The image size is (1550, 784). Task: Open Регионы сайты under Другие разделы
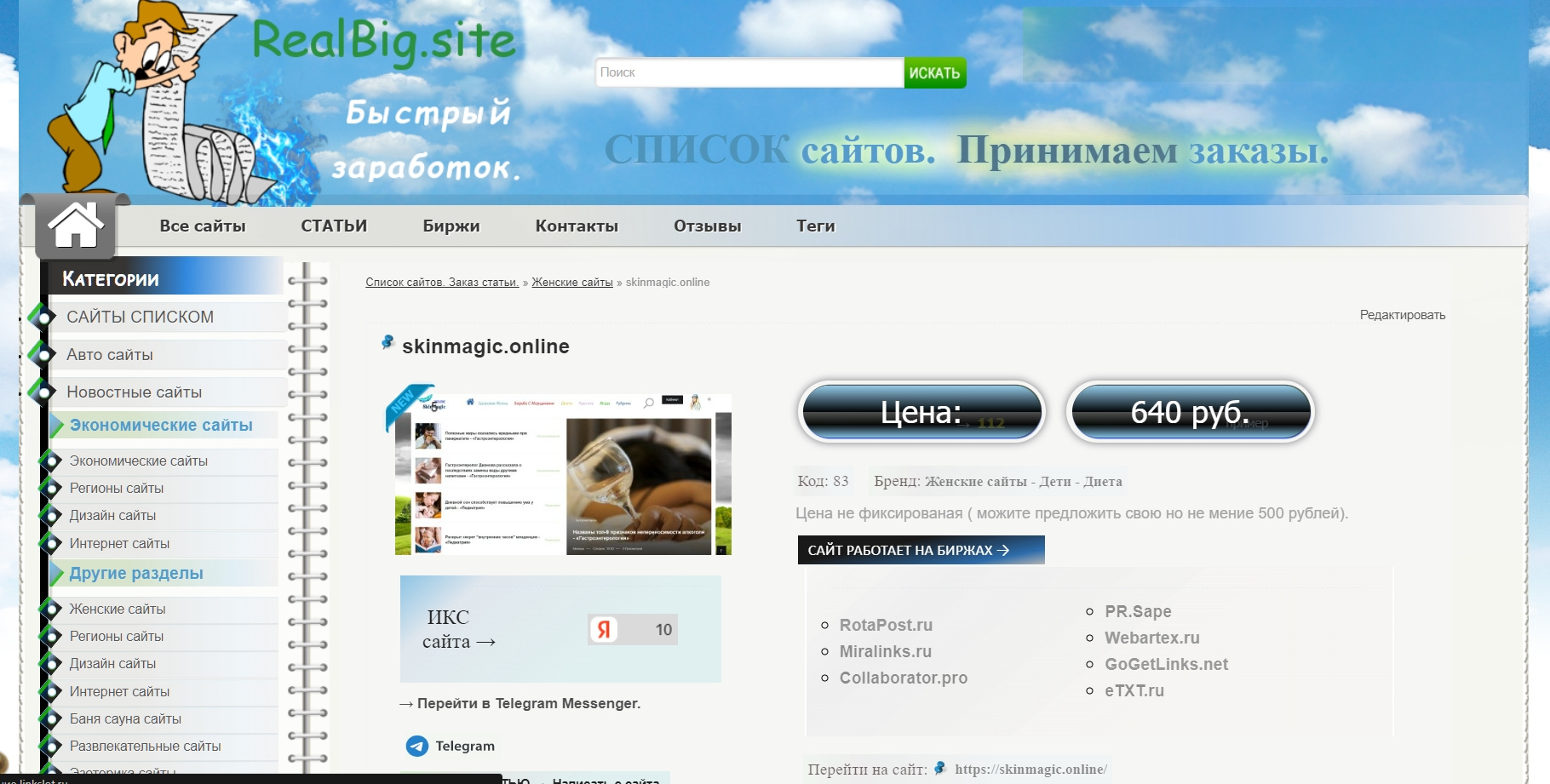pos(117,637)
